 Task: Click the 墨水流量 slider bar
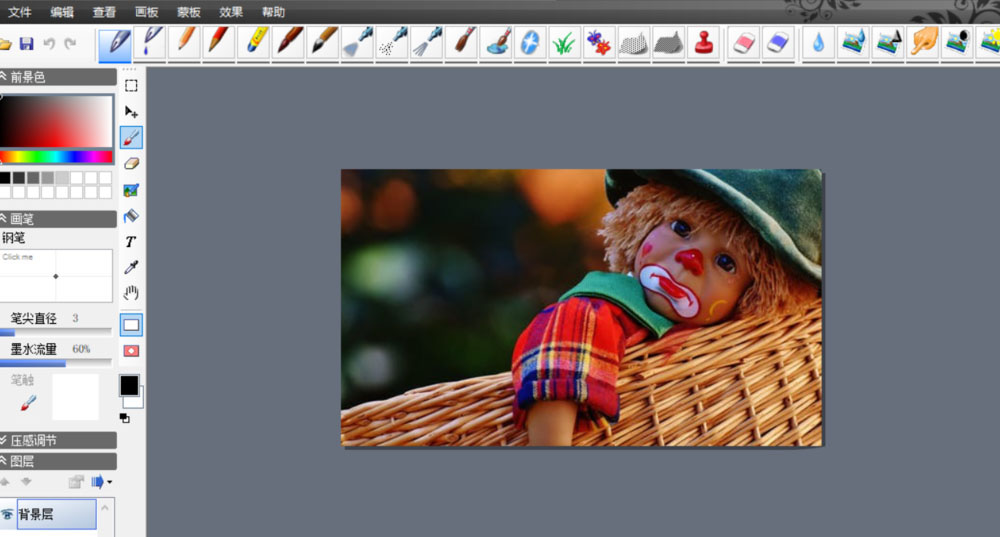[x=56, y=363]
